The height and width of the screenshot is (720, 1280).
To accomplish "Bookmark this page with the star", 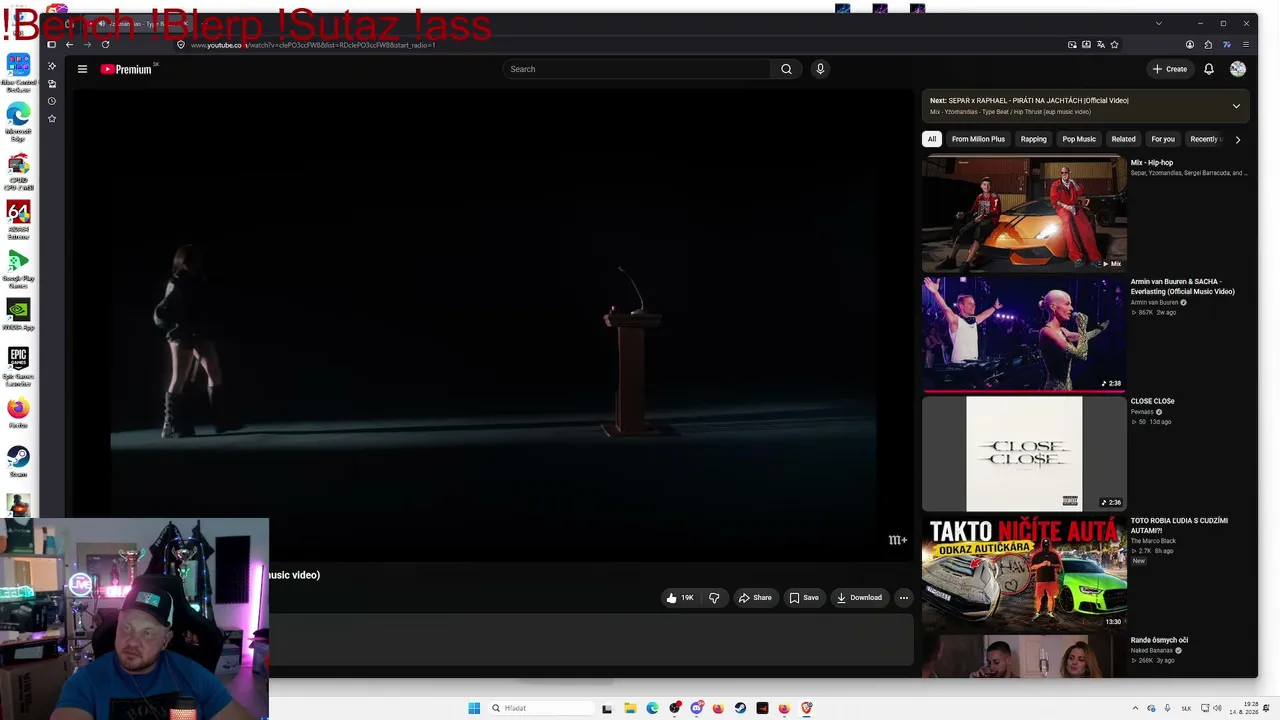I will click(x=1114, y=44).
